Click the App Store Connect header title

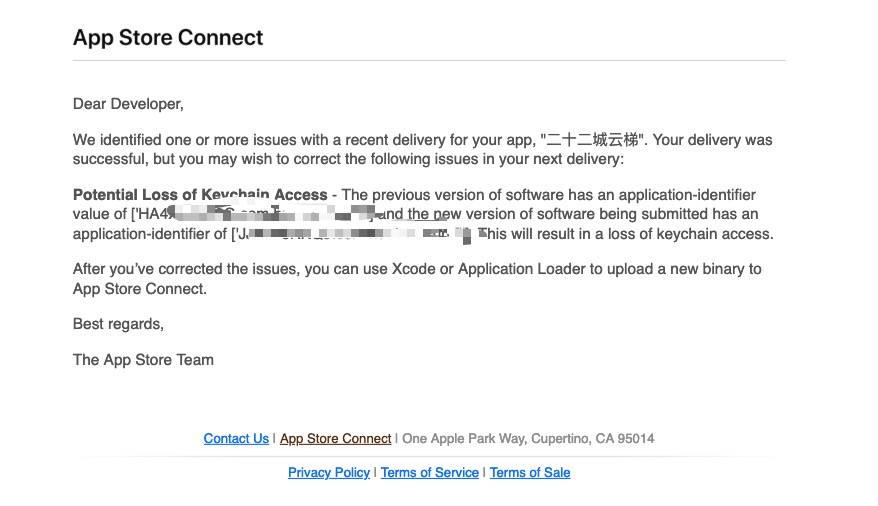tap(168, 38)
